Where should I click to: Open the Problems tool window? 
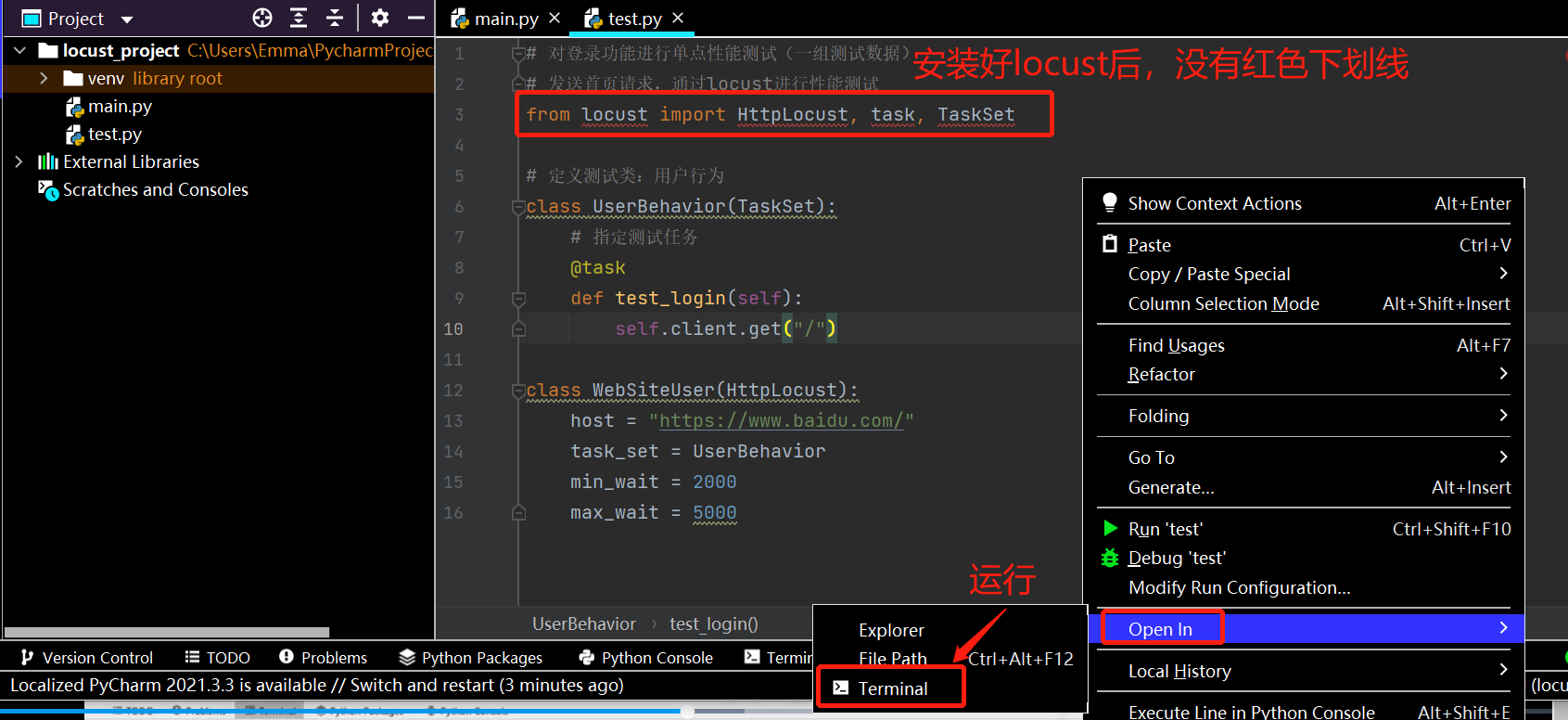324,657
